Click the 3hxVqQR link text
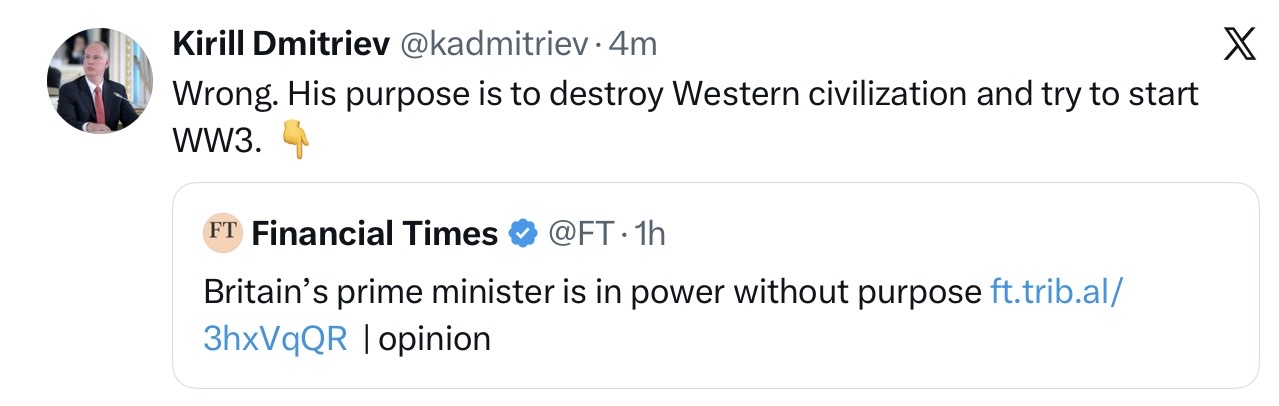The width and height of the screenshot is (1279, 406). pyautogui.click(x=275, y=339)
